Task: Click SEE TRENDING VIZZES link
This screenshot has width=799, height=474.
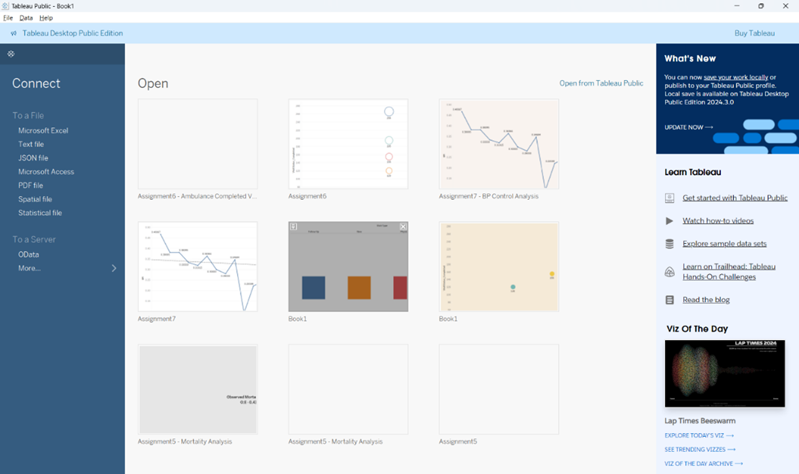Action: (700, 450)
